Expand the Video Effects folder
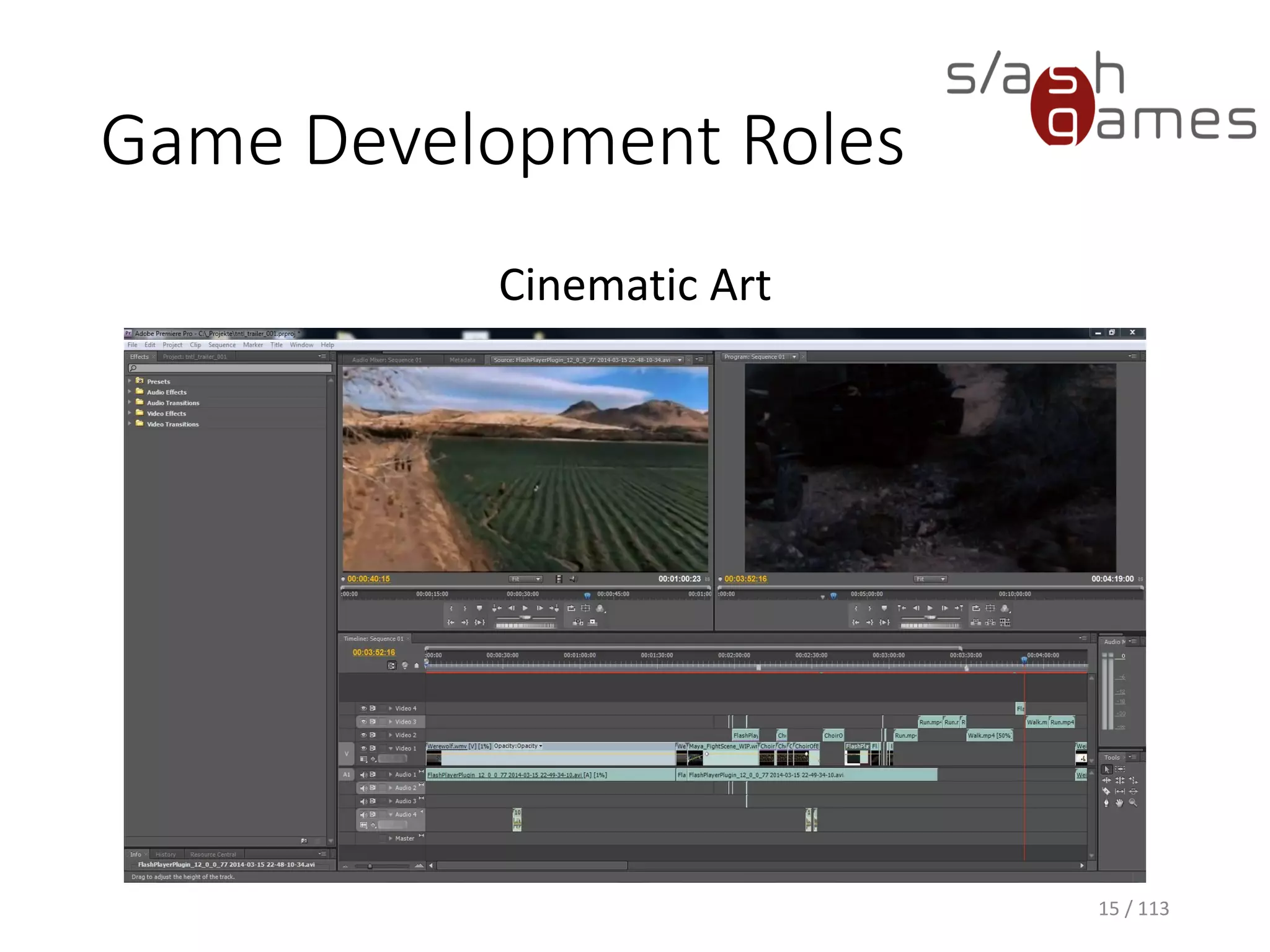 130,413
